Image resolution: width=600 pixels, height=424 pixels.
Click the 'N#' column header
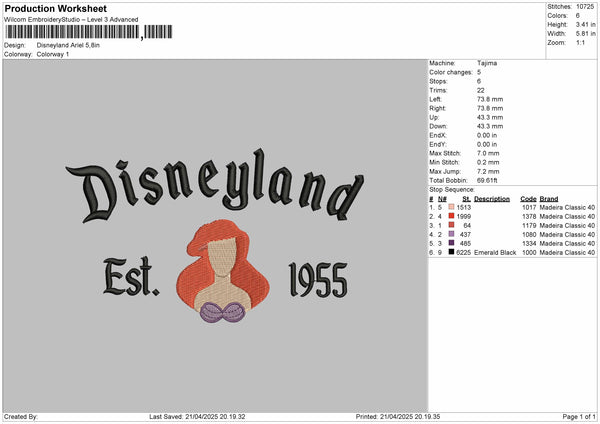(x=442, y=199)
